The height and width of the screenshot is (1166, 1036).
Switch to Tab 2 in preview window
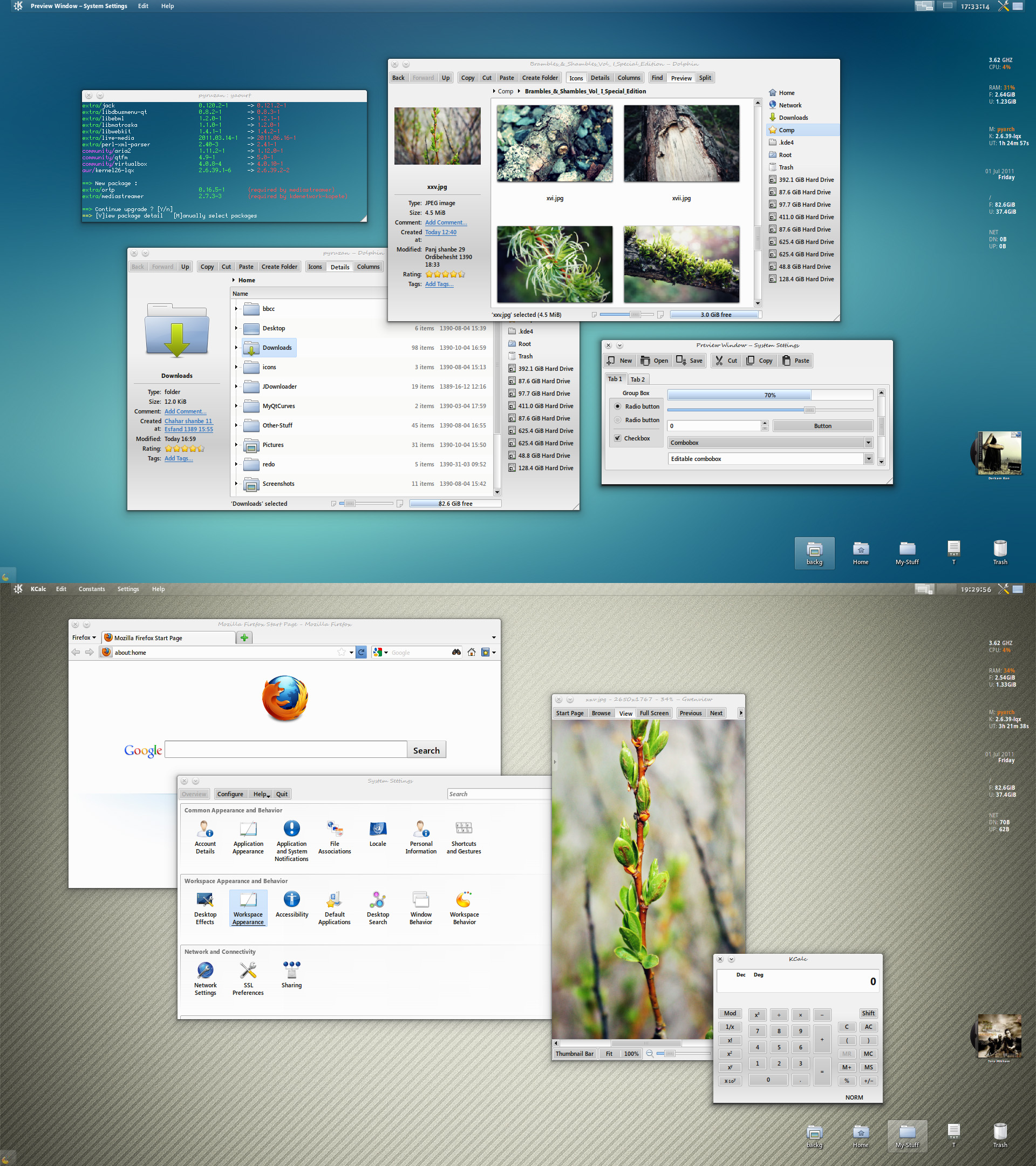click(637, 379)
